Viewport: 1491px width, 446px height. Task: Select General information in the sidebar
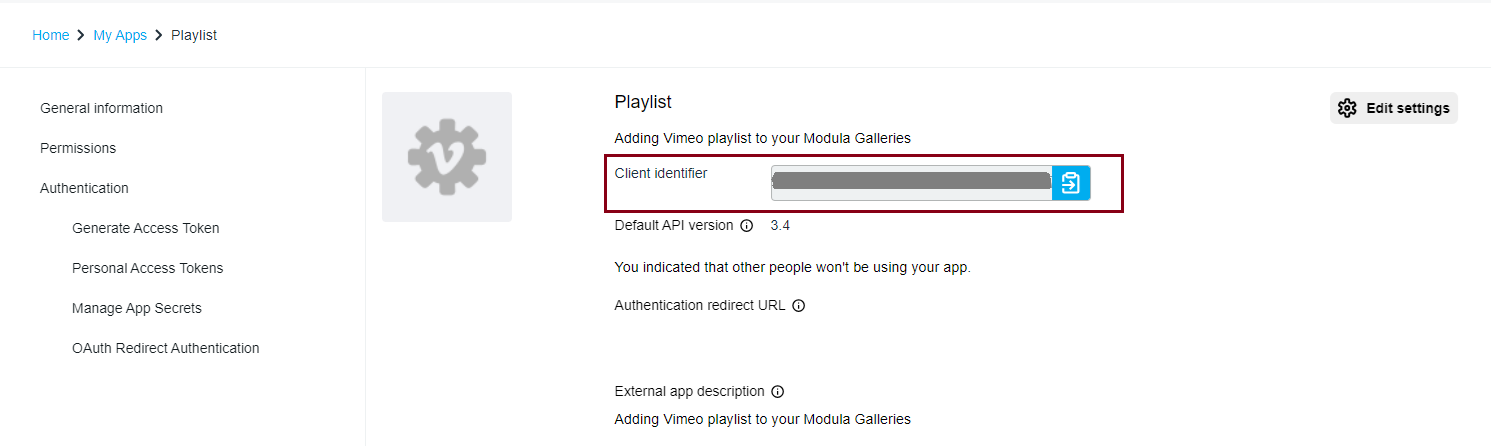101,108
